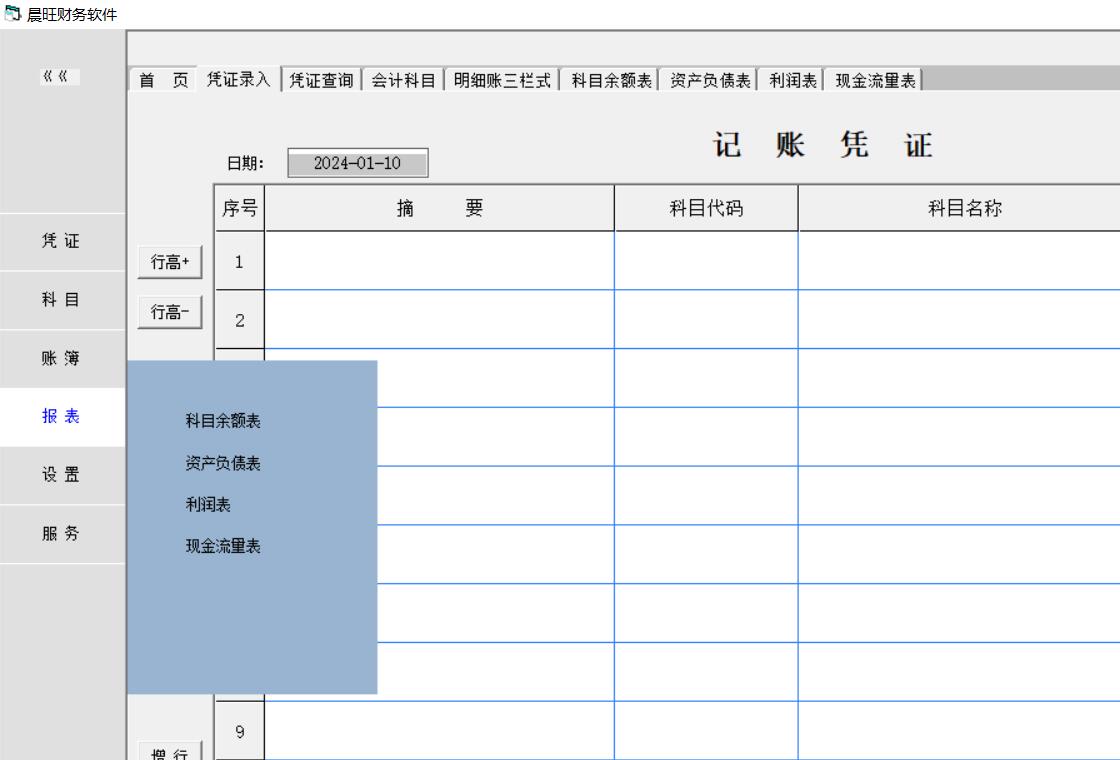Click the date field showing 2024-01-10

[357, 164]
